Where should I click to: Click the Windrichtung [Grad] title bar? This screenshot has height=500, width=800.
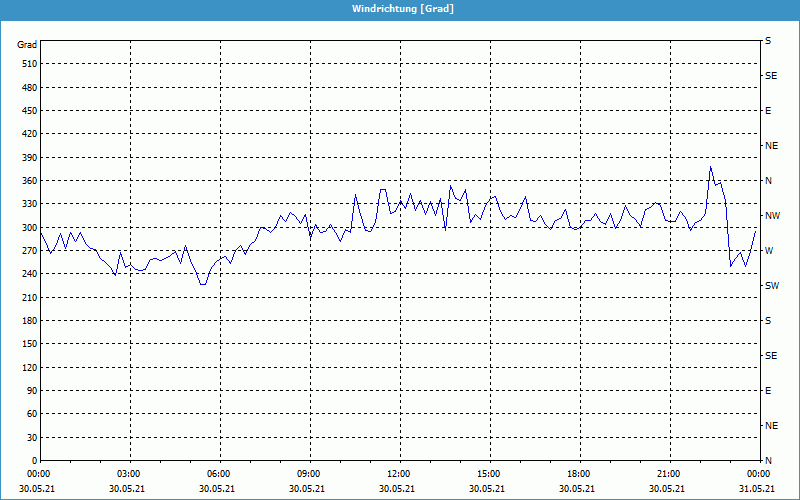click(400, 9)
